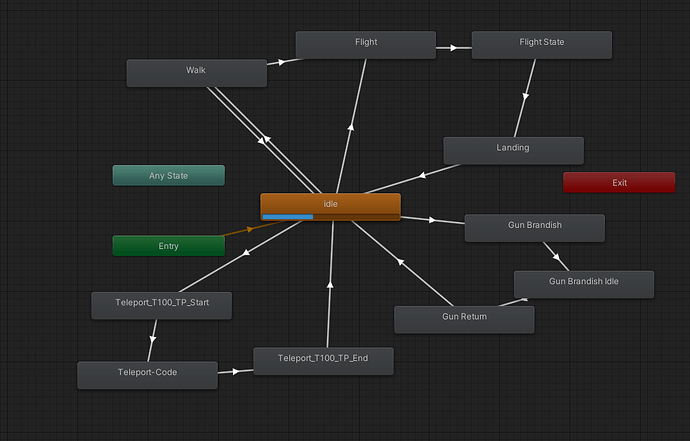
Task: Select transition arrow from Gun Brandish to Gun Brandish Idle
Action: tap(556, 256)
